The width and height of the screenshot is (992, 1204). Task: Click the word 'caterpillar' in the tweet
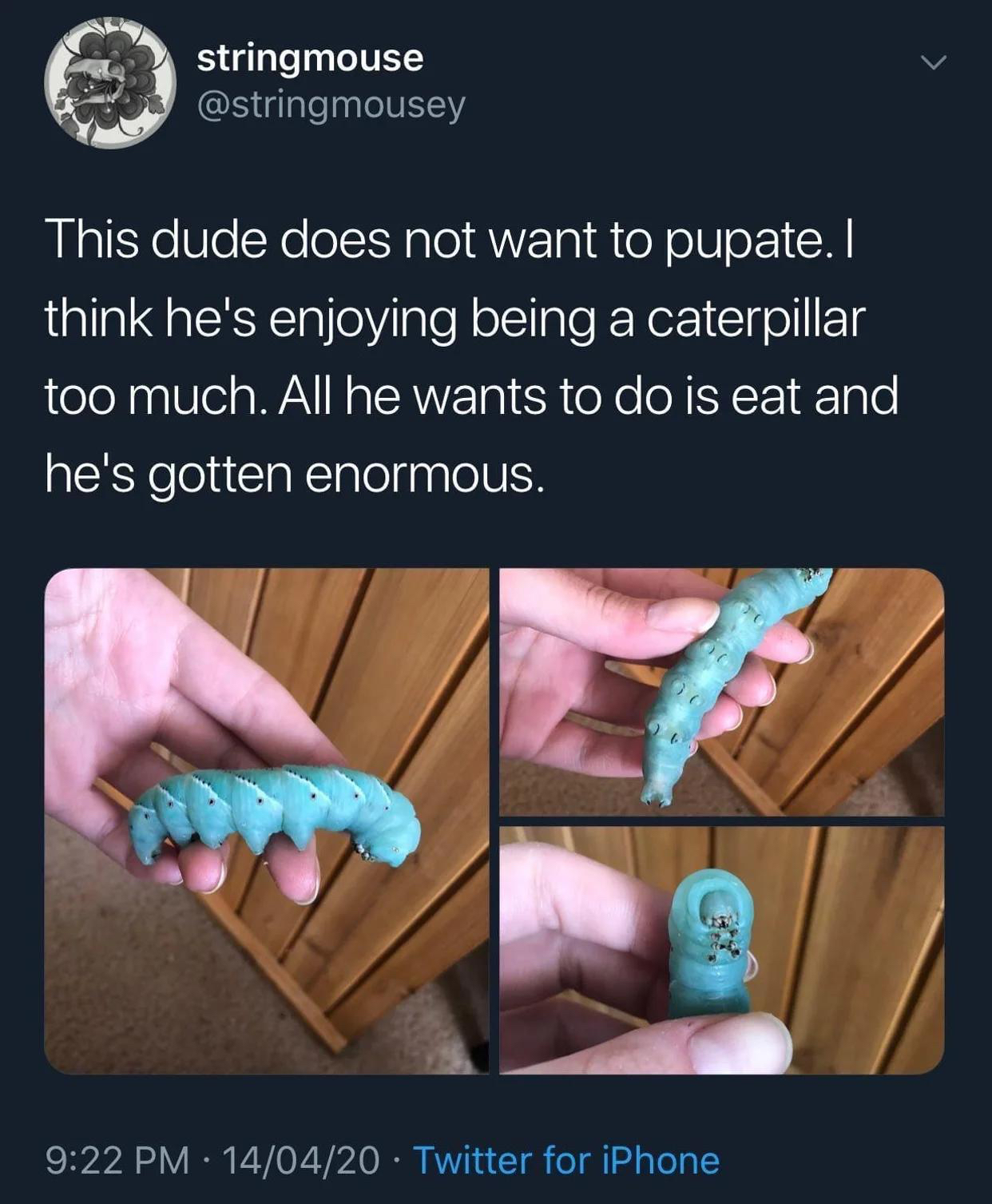click(x=756, y=319)
